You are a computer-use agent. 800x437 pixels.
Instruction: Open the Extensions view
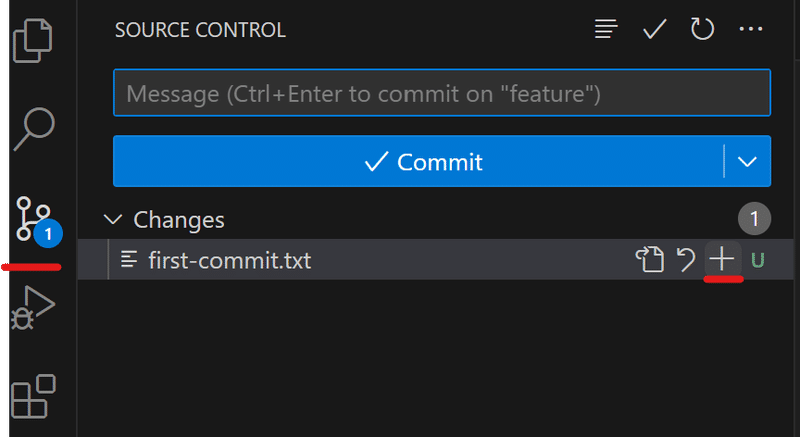pos(33,397)
